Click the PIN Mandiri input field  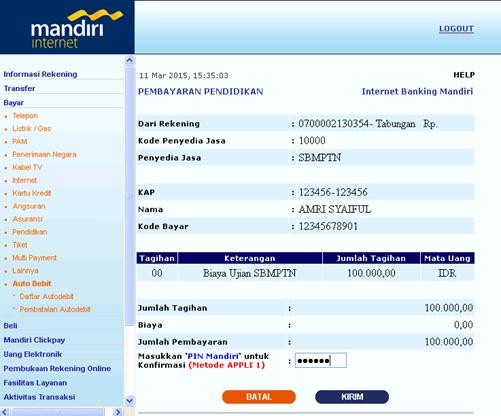click(x=321, y=360)
